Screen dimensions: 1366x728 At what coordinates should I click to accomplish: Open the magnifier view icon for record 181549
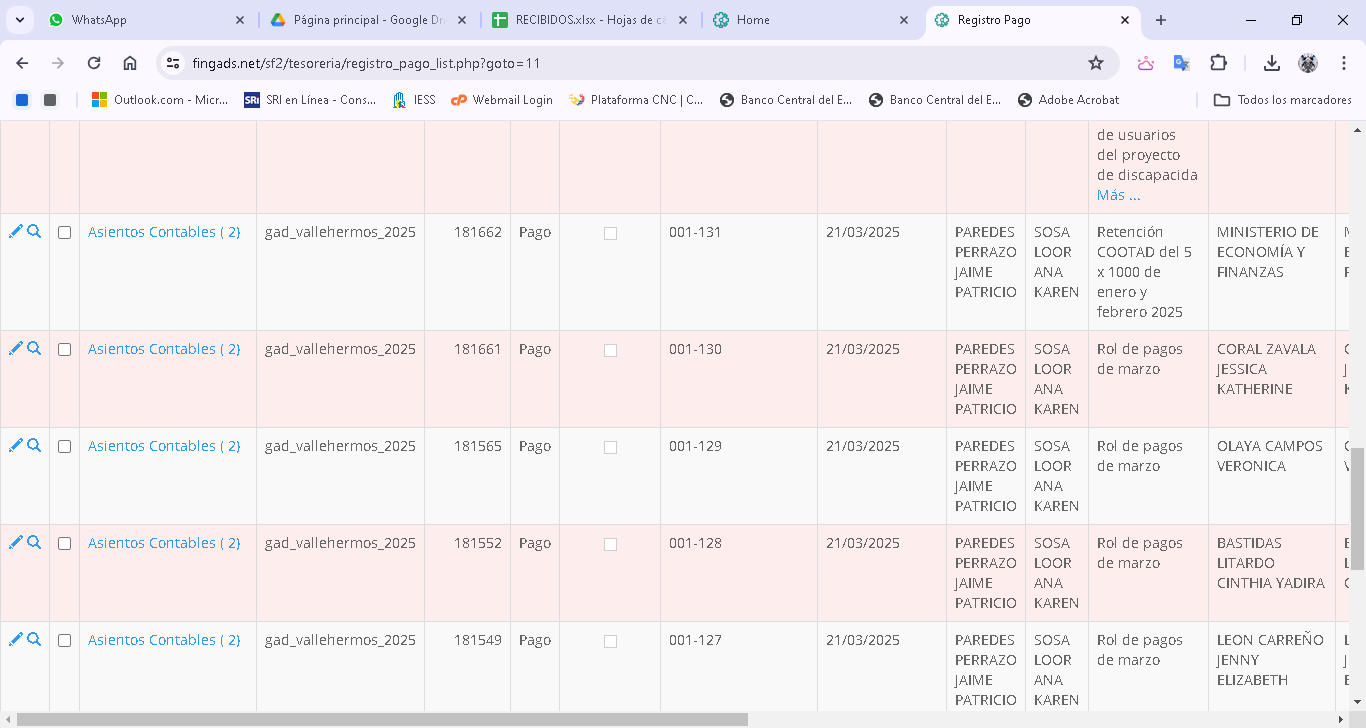pos(34,640)
